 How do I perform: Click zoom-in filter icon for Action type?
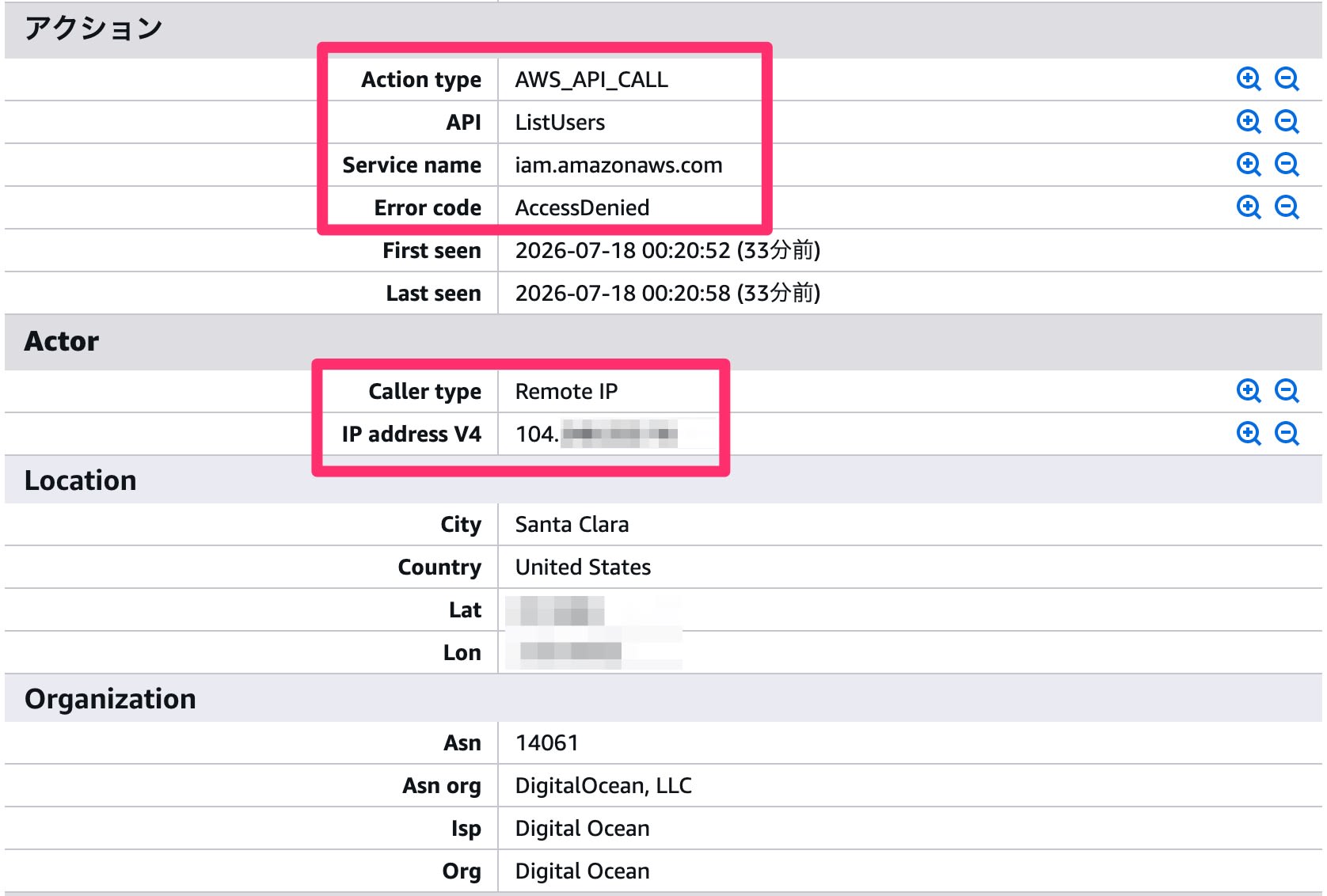[x=1249, y=79]
